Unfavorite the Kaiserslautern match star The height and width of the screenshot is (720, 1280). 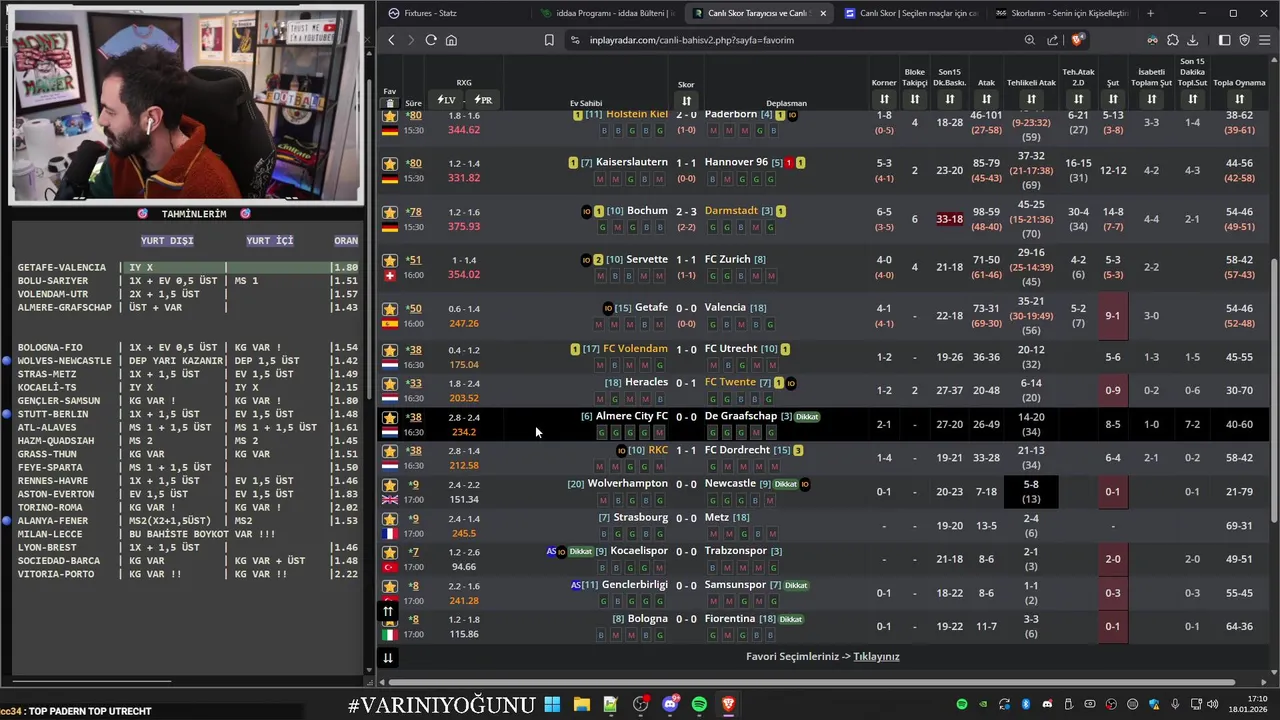pyautogui.click(x=390, y=163)
